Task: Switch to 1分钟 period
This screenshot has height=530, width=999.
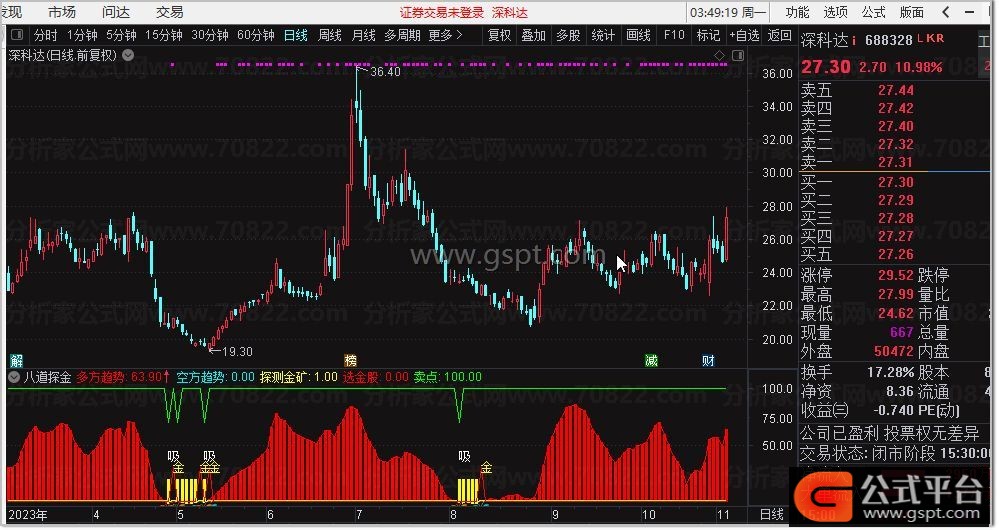Action: 82,35
